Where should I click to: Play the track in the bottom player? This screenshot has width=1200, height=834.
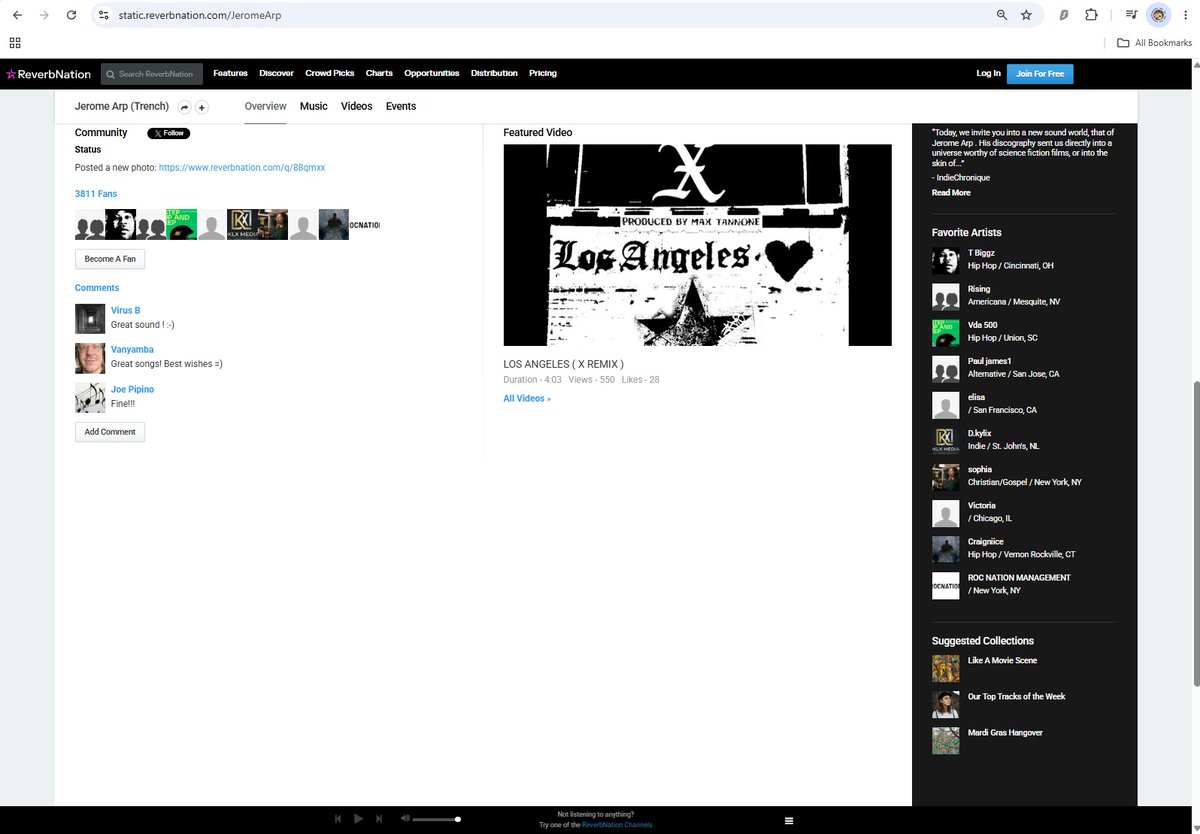(359, 819)
